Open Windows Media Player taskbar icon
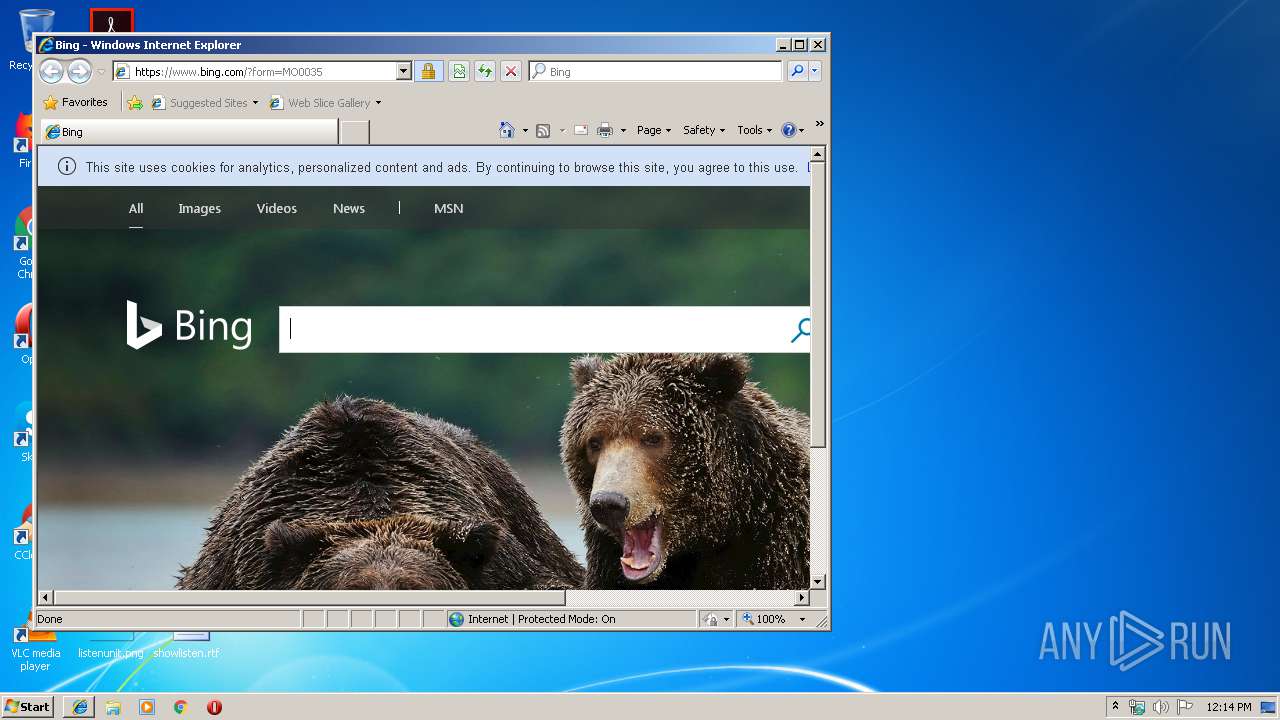Screen dimensions: 1280x720 click(x=147, y=707)
